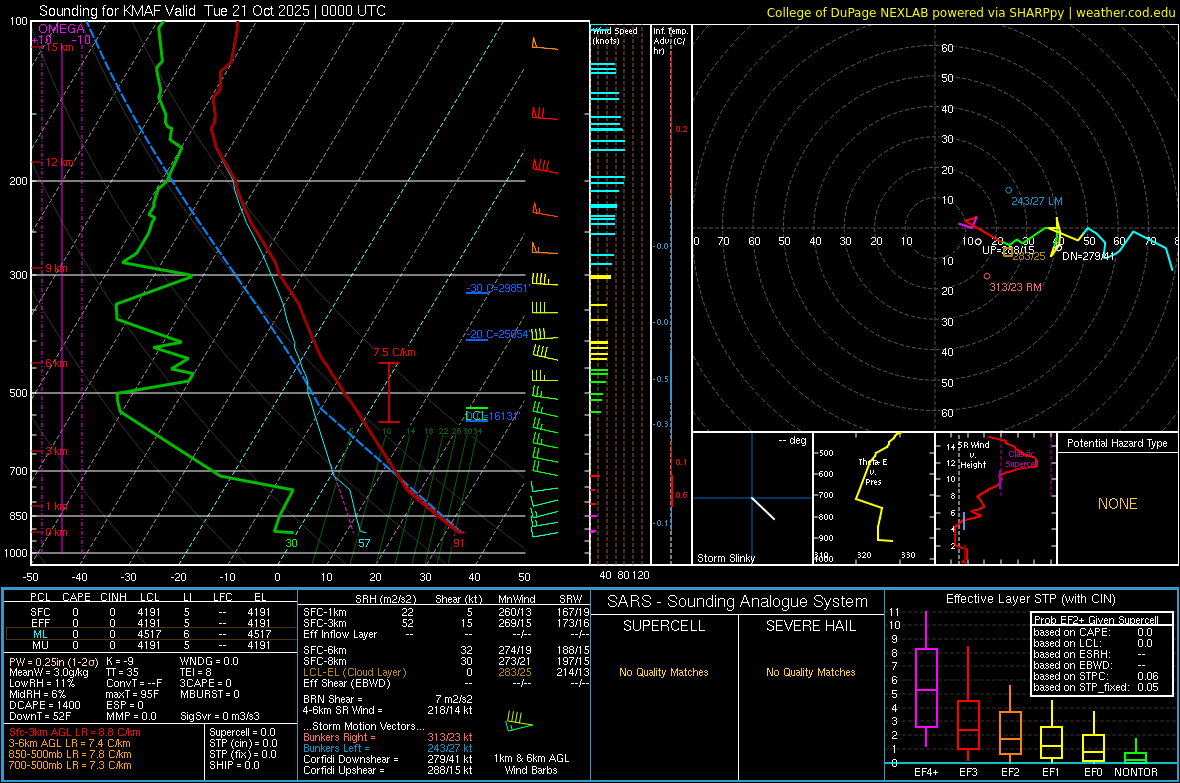Click the '-30 C=29851' height label
The image size is (1180, 783).
[497, 288]
